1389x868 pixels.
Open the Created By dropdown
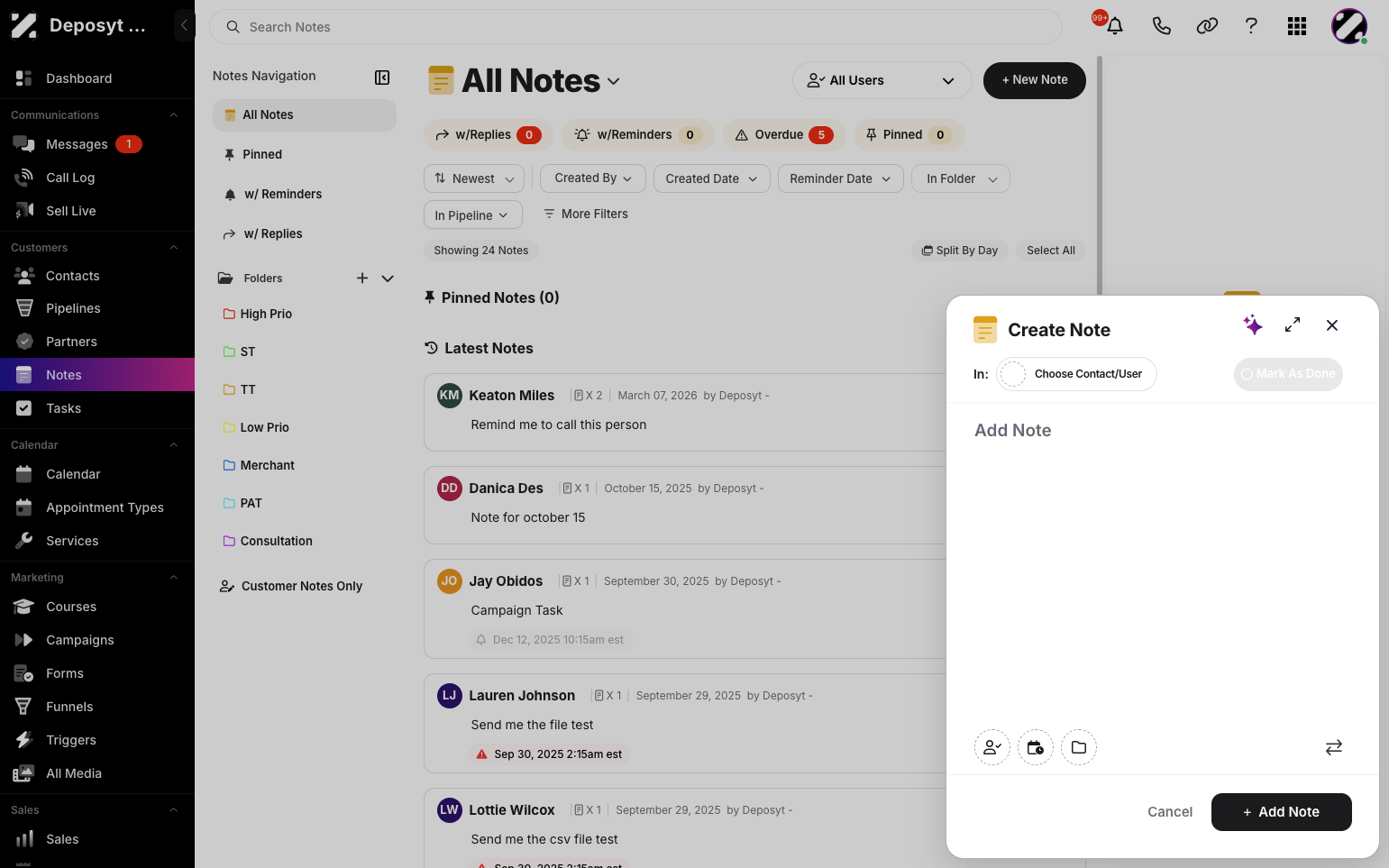[593, 178]
